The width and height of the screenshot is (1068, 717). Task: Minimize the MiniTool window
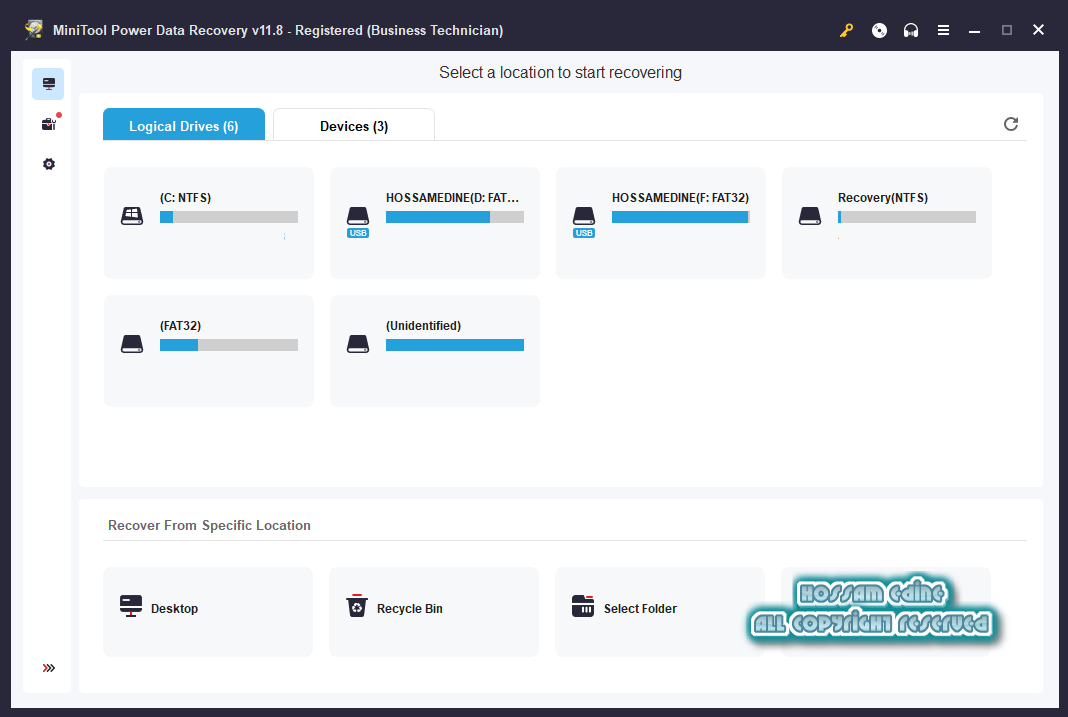pyautogui.click(x=975, y=31)
